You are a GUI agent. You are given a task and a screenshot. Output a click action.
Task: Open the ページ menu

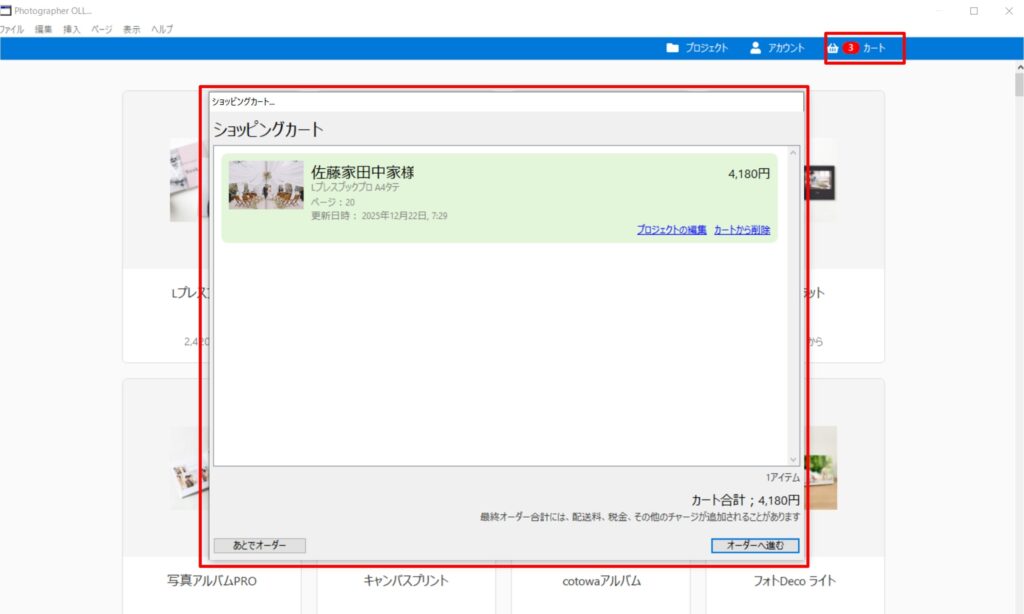tap(102, 29)
